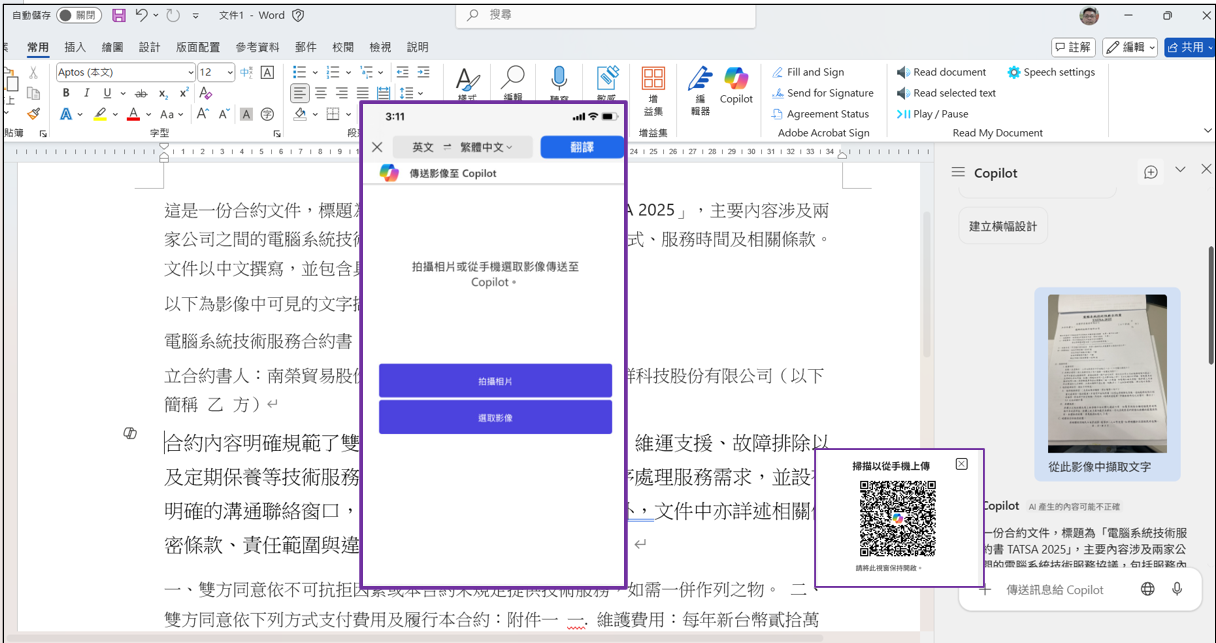
Task: Apply Underline formatting
Action: (107, 93)
